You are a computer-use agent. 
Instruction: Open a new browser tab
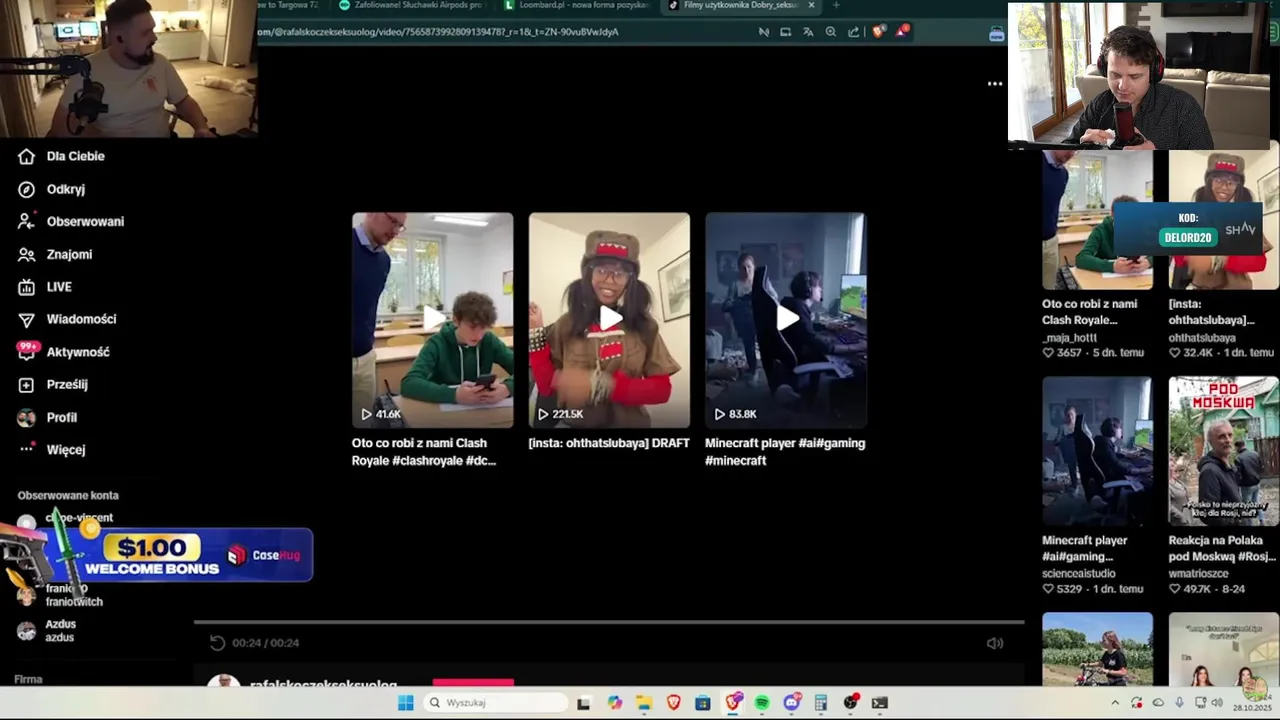(836, 5)
